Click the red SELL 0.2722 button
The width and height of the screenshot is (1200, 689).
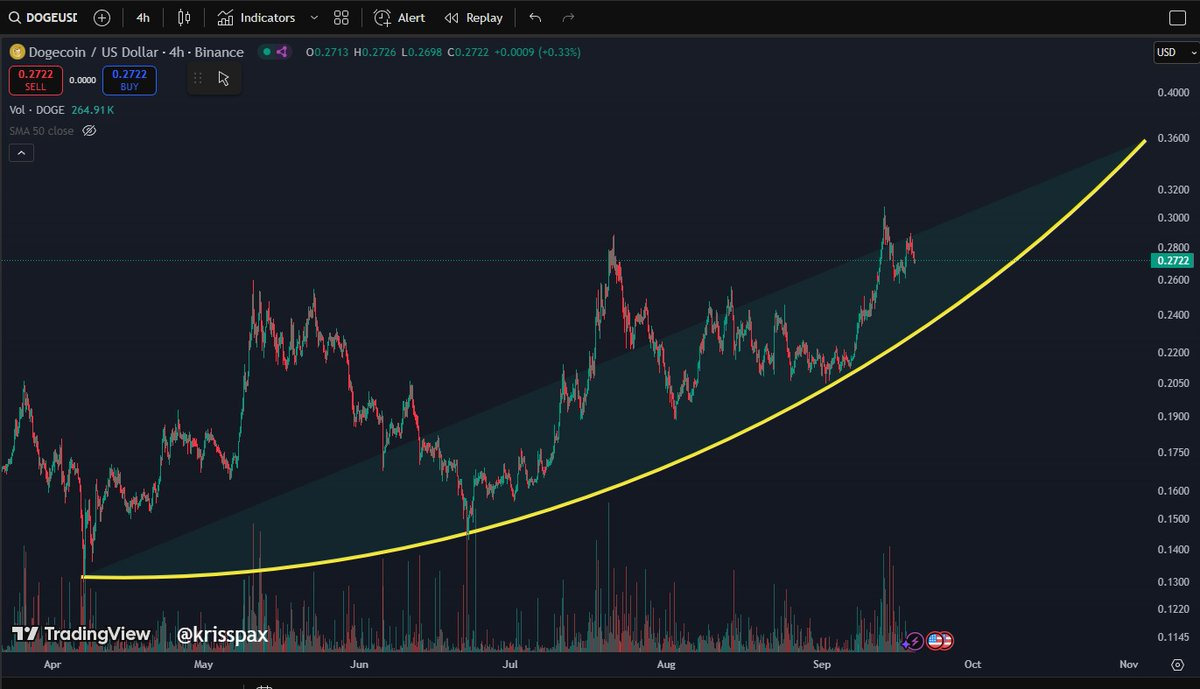[36, 80]
